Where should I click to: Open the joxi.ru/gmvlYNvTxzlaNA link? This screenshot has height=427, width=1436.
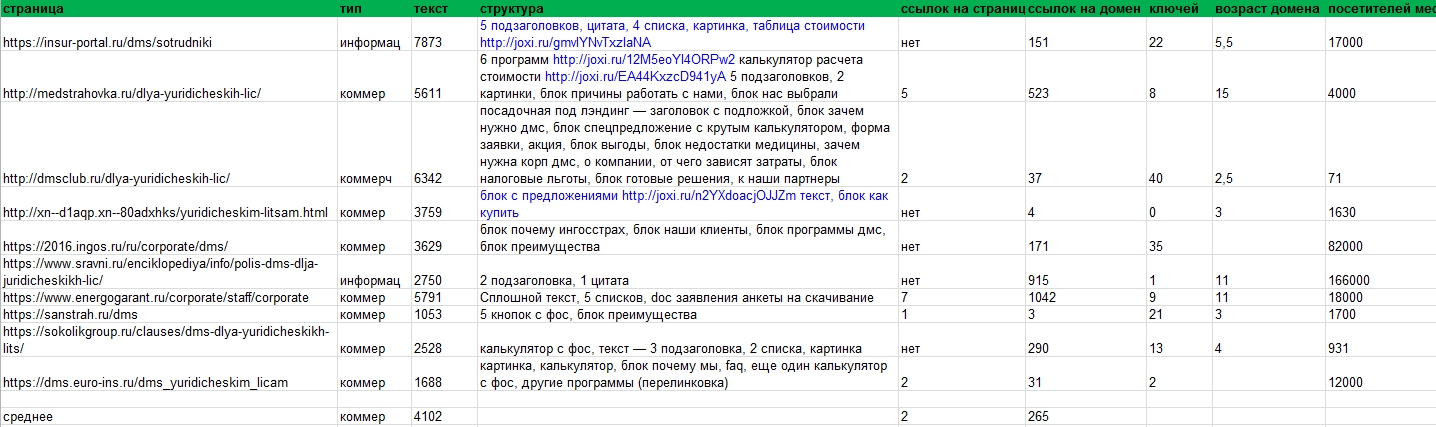pos(565,43)
